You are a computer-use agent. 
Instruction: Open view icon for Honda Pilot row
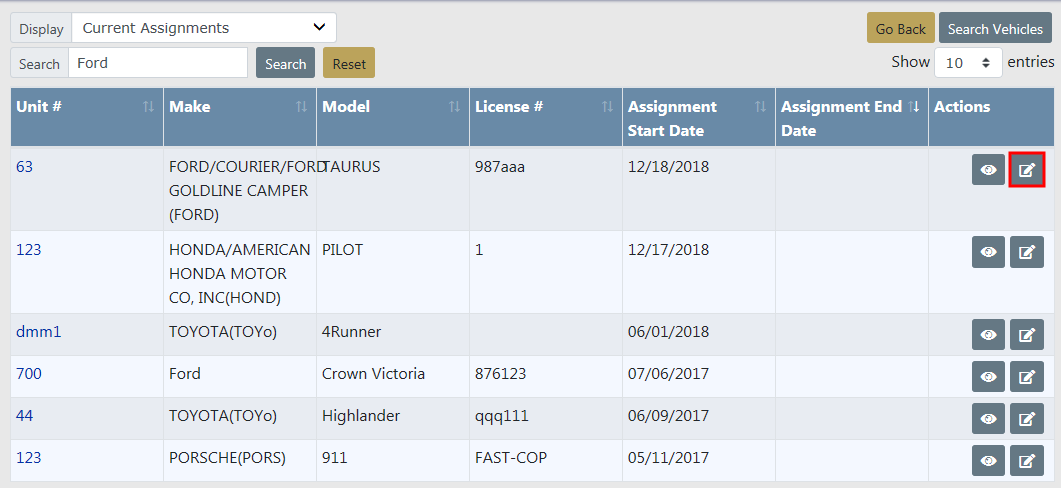point(988,252)
